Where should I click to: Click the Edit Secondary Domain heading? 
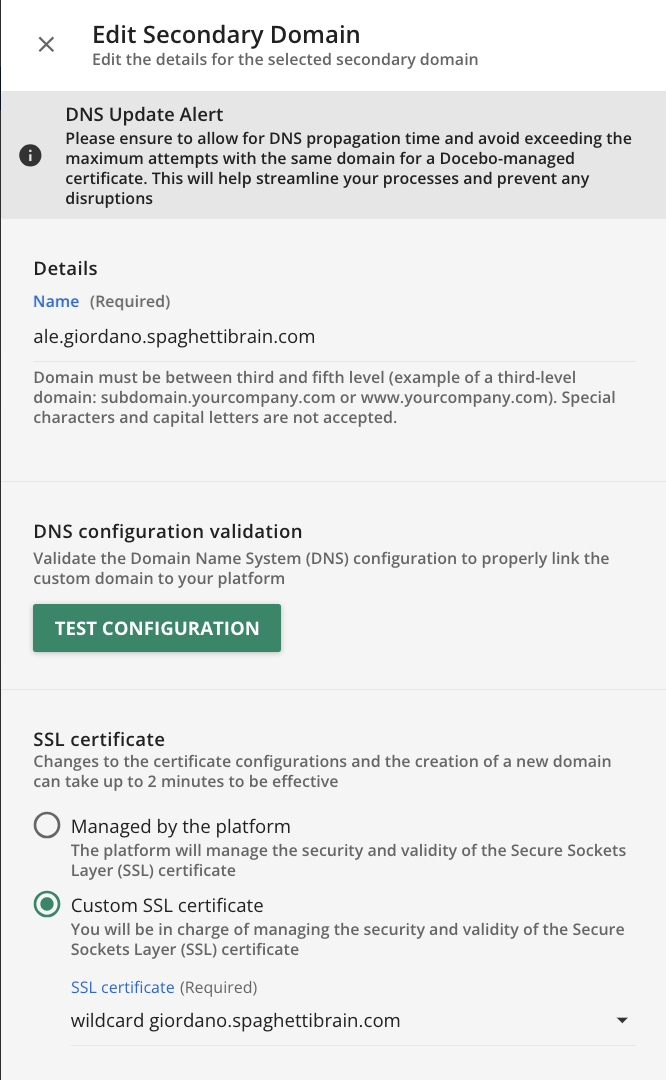coord(226,35)
